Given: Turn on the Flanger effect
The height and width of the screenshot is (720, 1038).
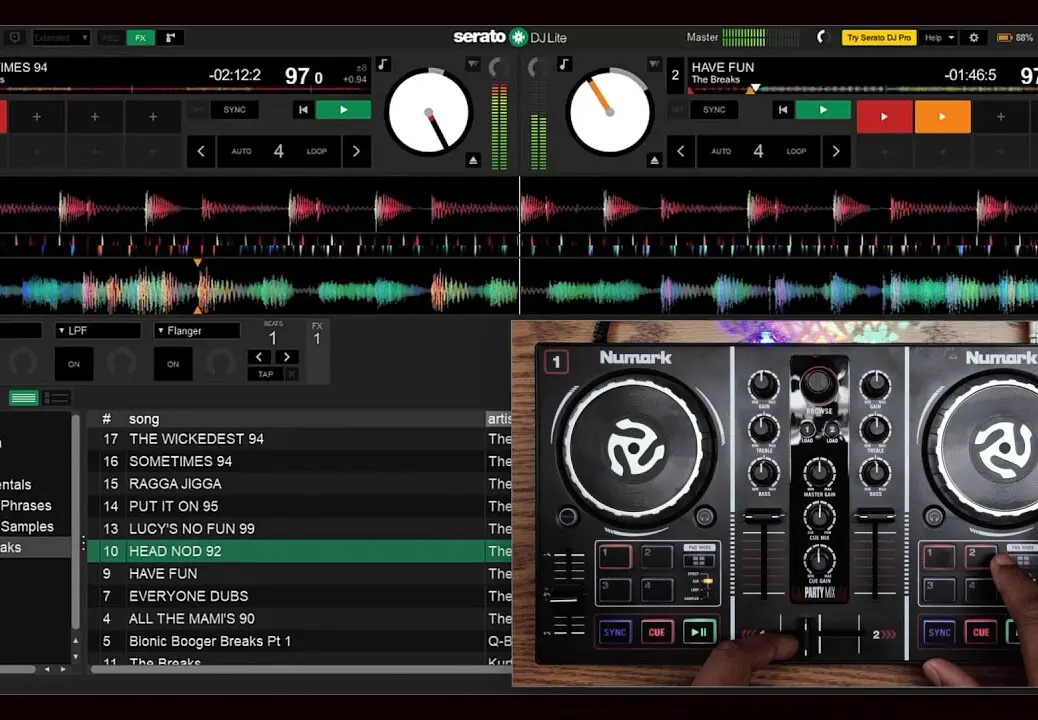Looking at the screenshot, I should [x=173, y=364].
